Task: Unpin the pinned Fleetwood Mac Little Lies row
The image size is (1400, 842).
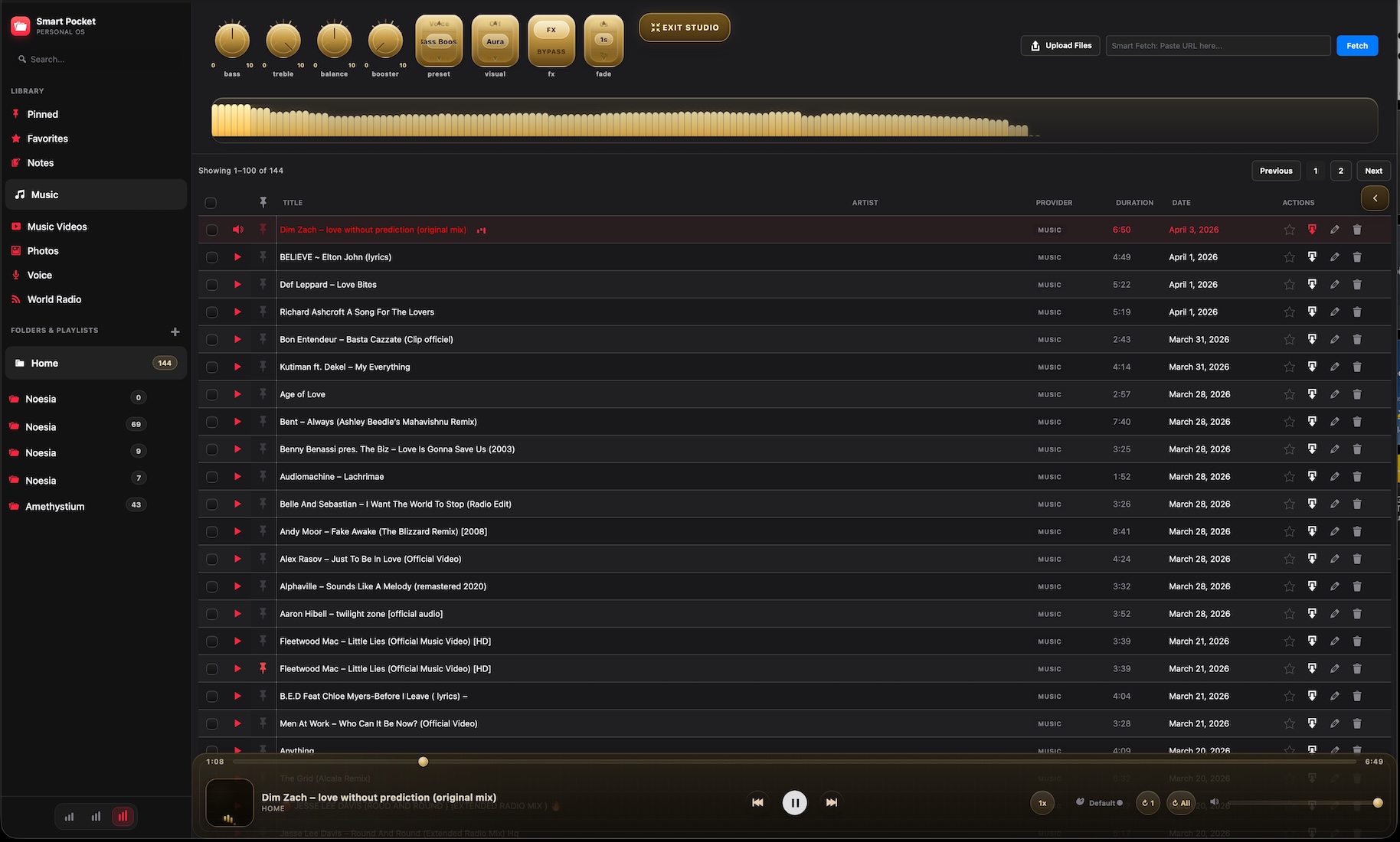Action: point(263,668)
